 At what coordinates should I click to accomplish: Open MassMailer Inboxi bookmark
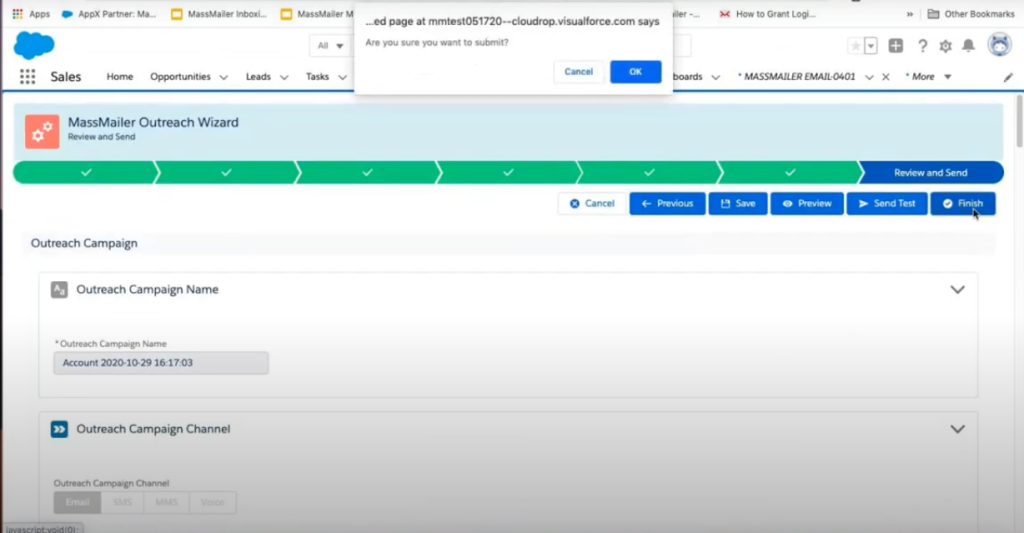(x=219, y=14)
